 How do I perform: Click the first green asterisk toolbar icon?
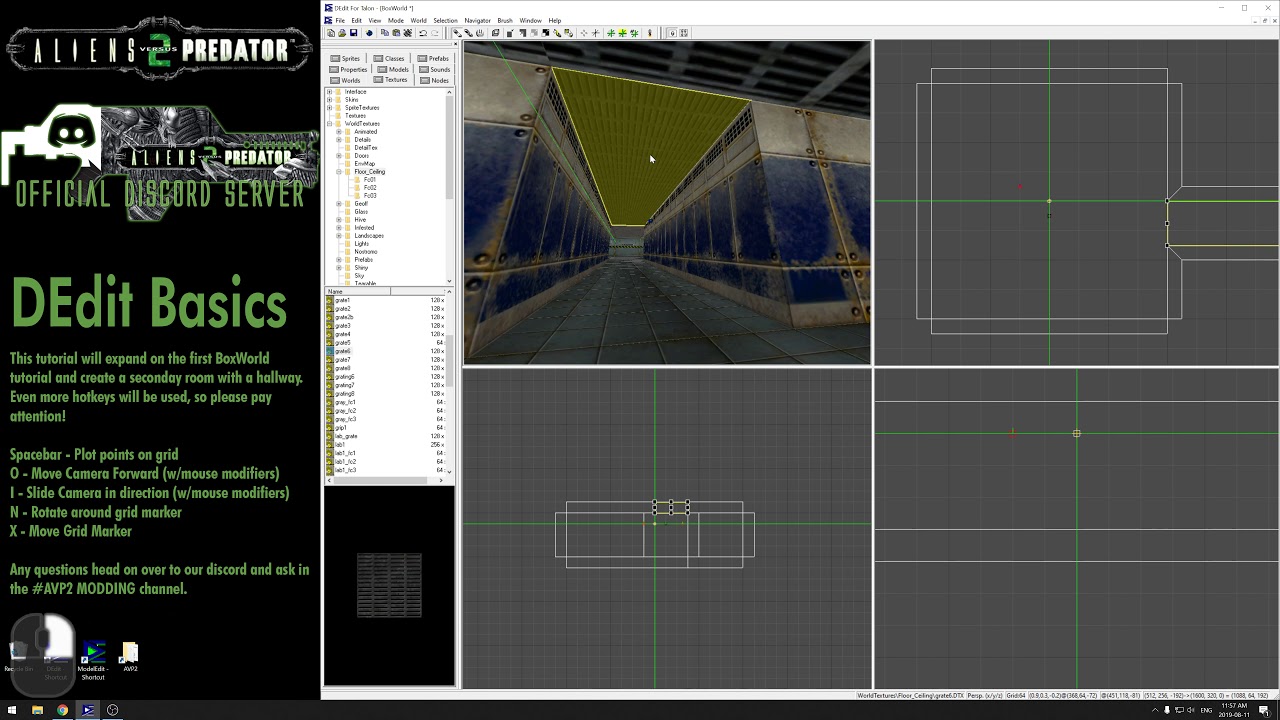611,33
